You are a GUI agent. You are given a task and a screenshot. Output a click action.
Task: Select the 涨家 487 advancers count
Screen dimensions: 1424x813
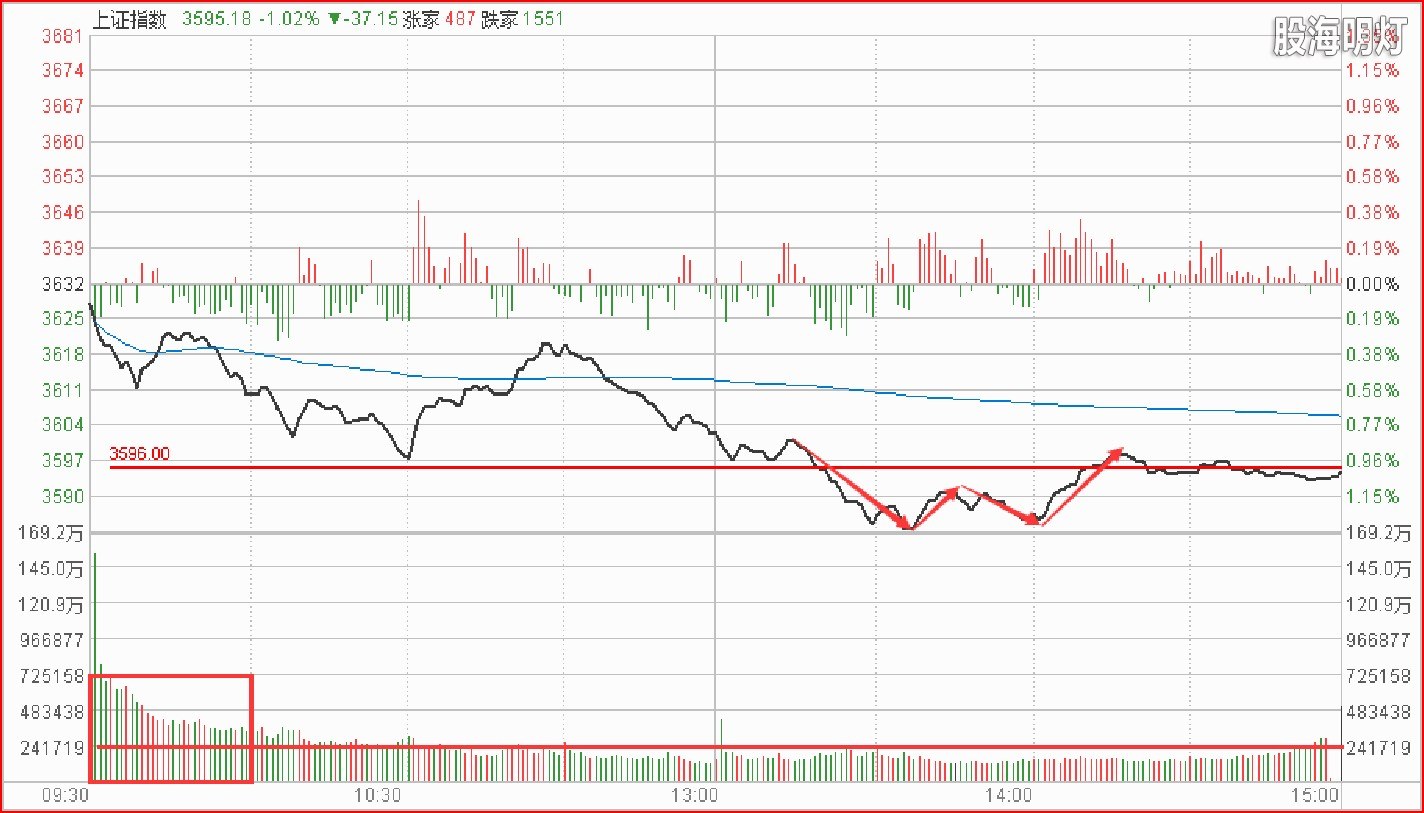coord(438,19)
